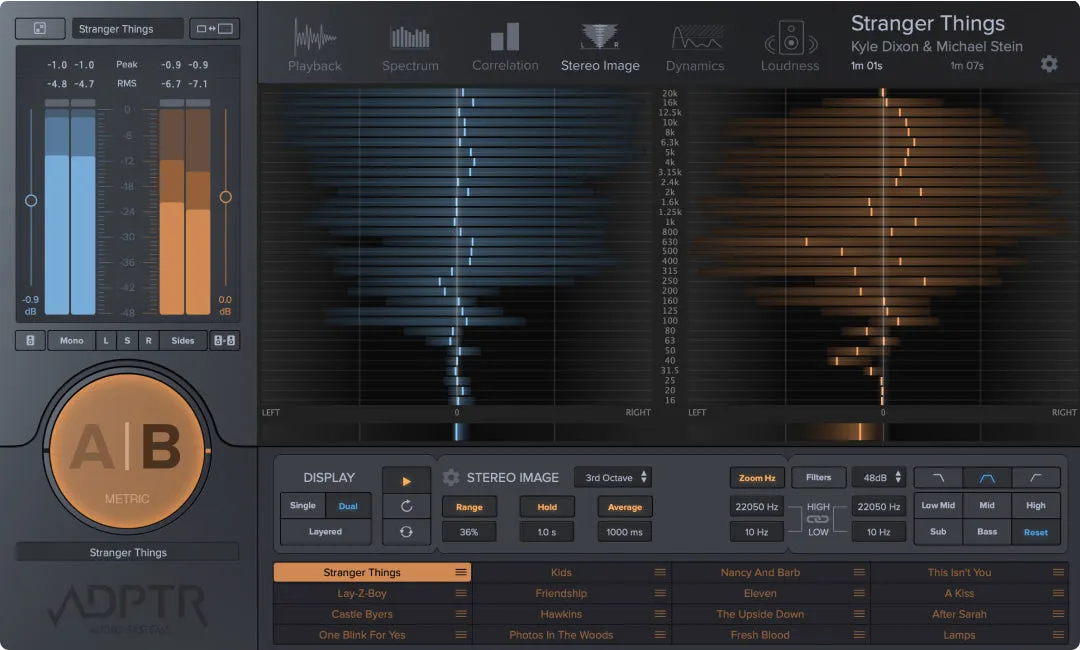Open settings gear near track title
The image size is (1080, 650).
click(1048, 64)
